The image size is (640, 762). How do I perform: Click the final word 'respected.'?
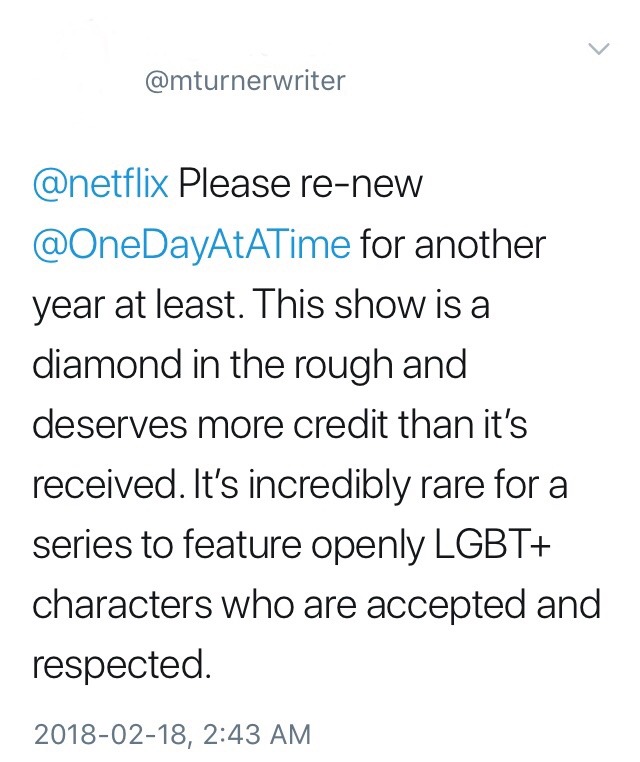click(x=123, y=666)
